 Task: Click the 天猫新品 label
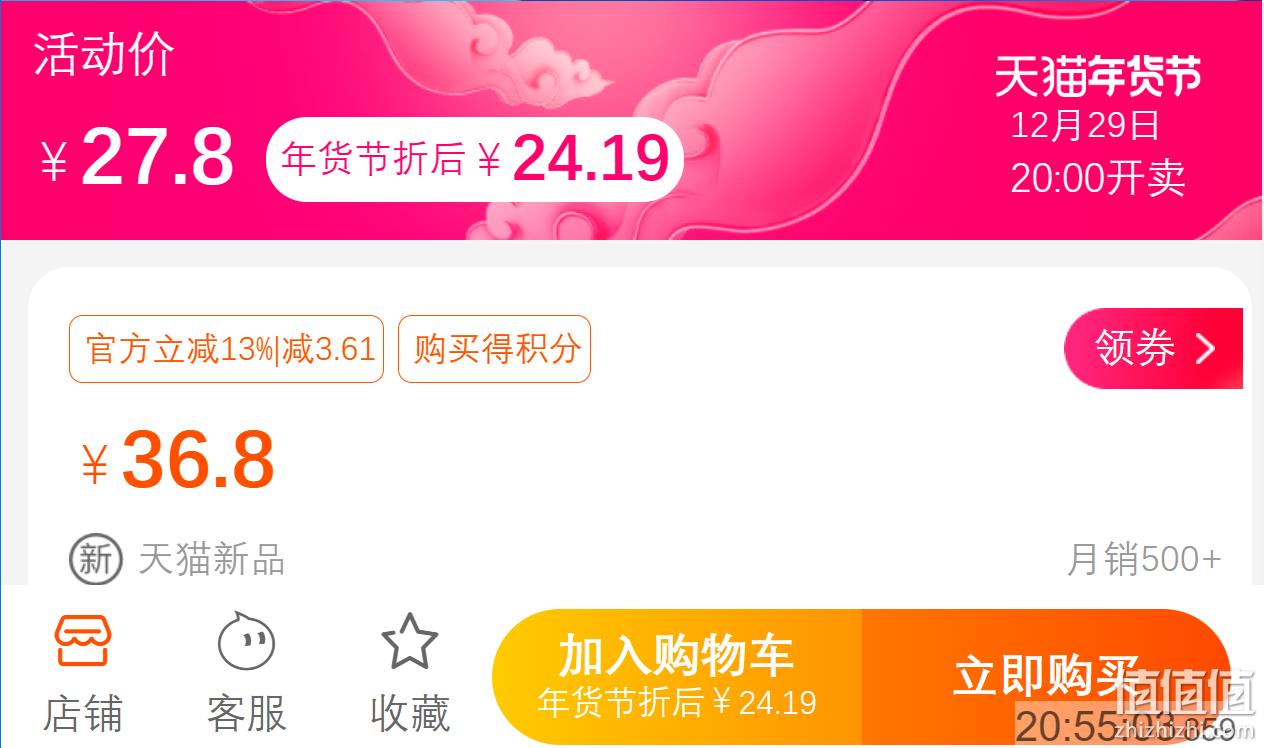(211, 559)
